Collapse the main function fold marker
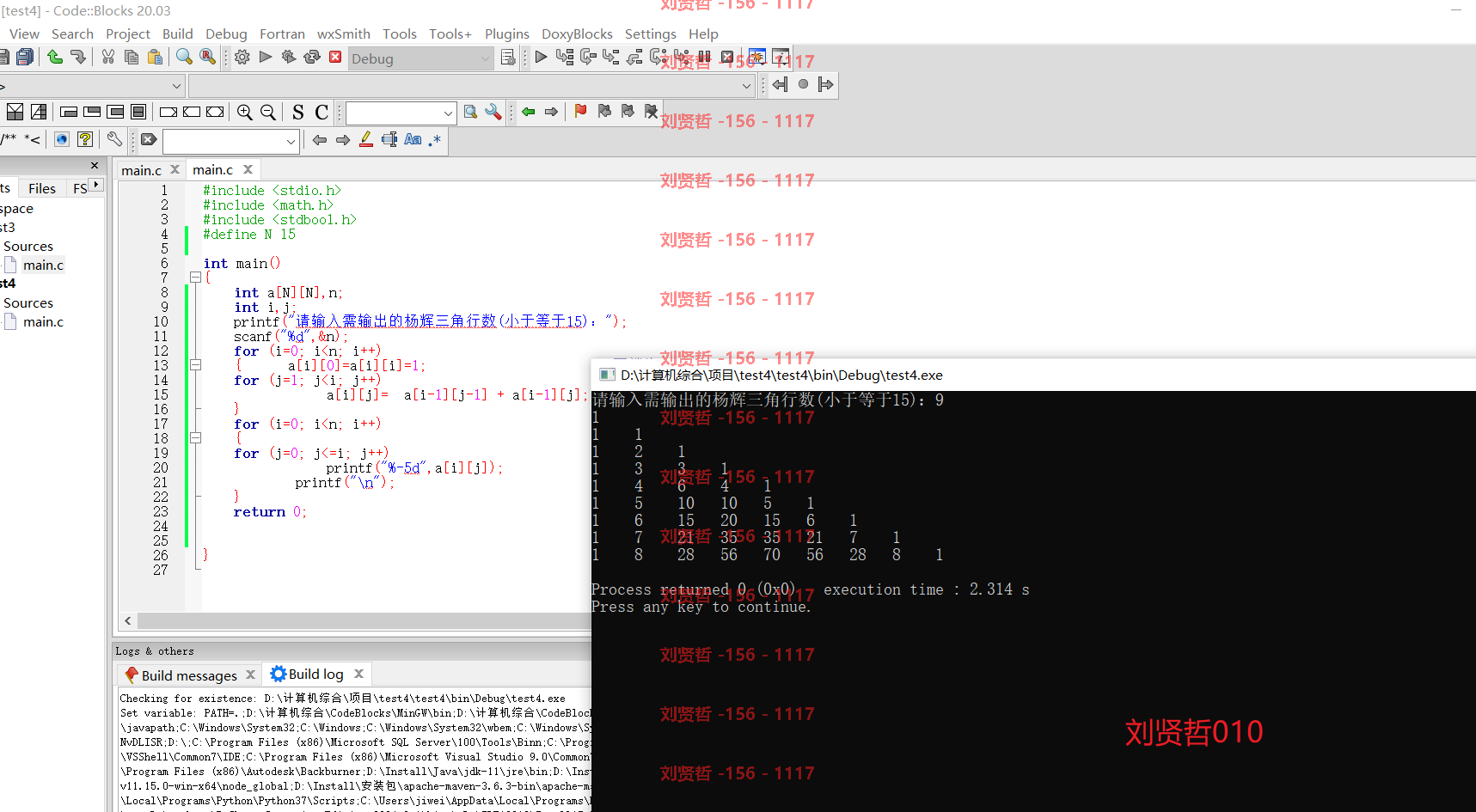 tap(195, 278)
